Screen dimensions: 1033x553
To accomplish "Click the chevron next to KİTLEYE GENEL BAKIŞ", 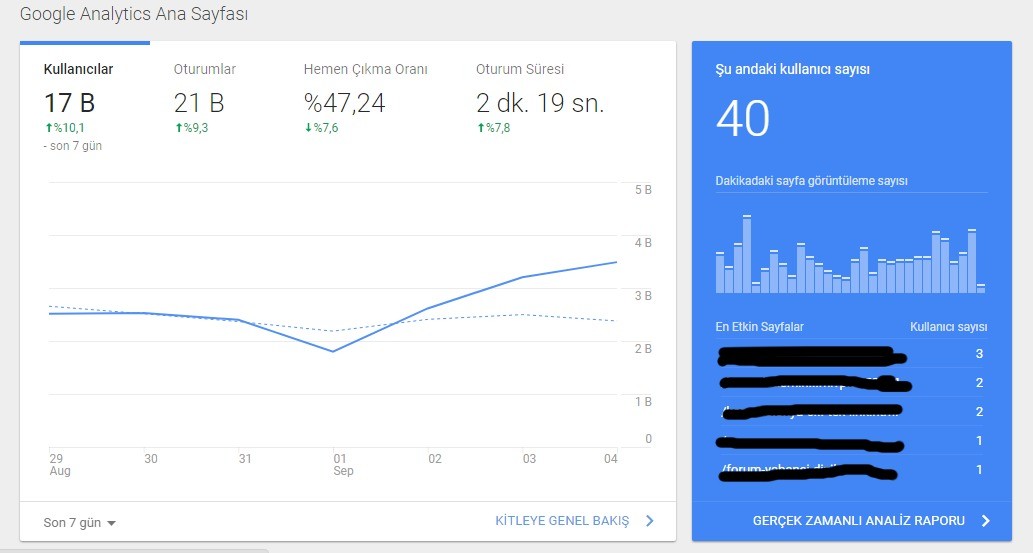I will click(x=650, y=521).
